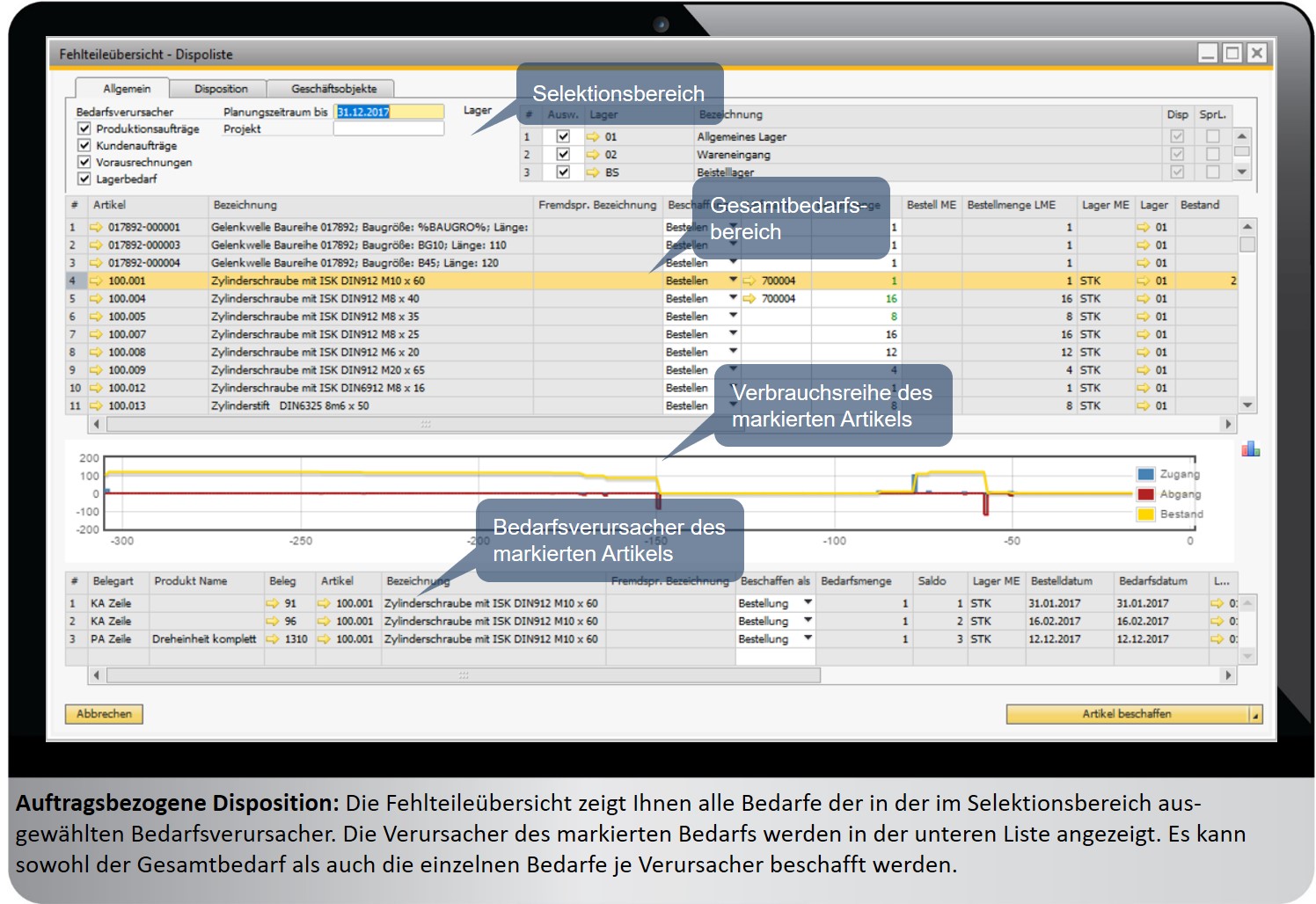Toggle Sprl. checkbox for Allgemeines Lager
Screen dimensions: 1316x904
tap(1213, 136)
